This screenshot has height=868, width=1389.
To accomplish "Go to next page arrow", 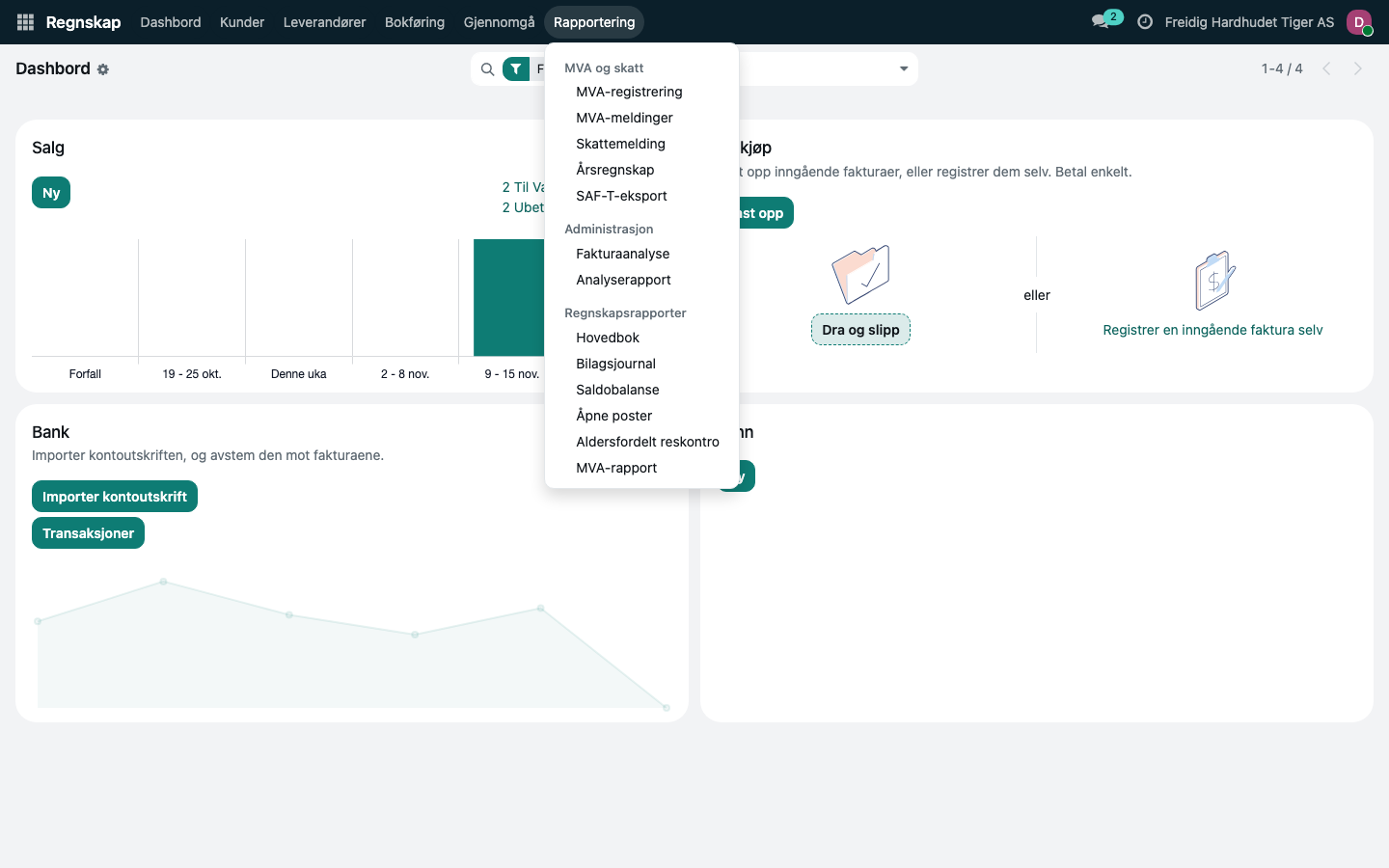I will (x=1358, y=68).
